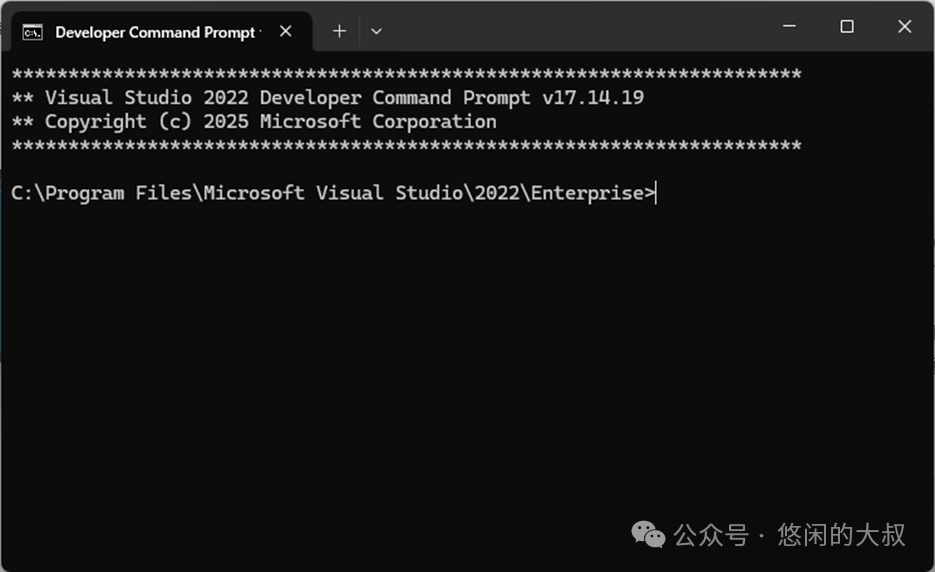Image resolution: width=935 pixels, height=572 pixels.
Task: Expand the profile dropdown chevron
Action: coord(376,31)
